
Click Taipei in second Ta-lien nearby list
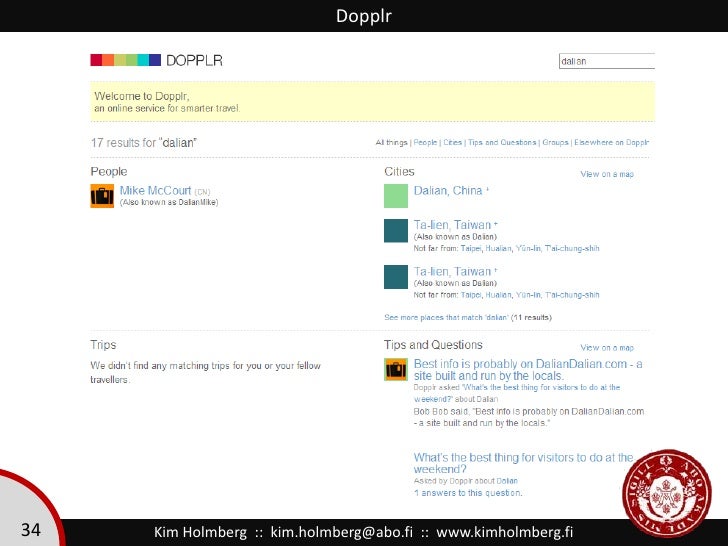click(471, 295)
